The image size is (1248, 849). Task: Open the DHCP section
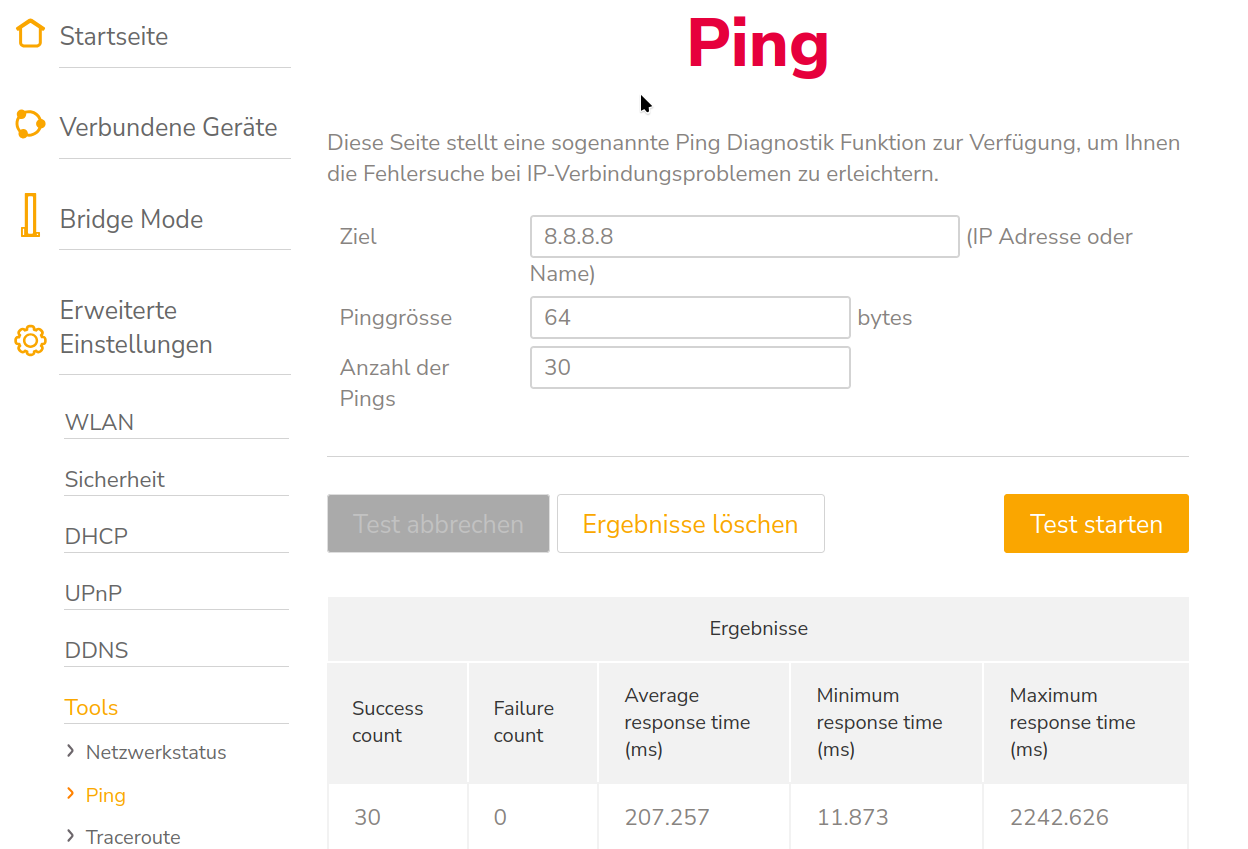tap(95, 536)
